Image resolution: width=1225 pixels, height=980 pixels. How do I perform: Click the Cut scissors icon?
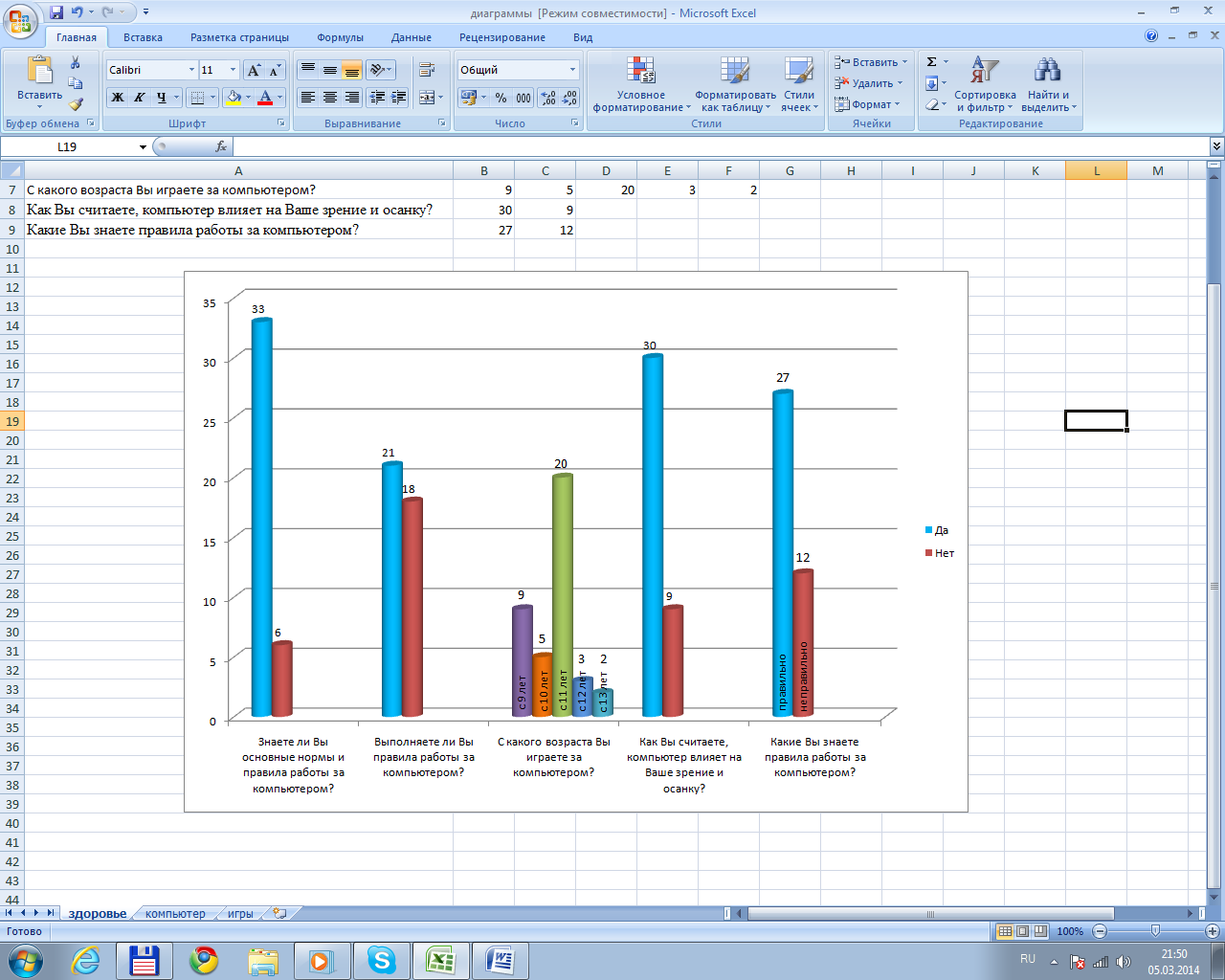coord(76,62)
